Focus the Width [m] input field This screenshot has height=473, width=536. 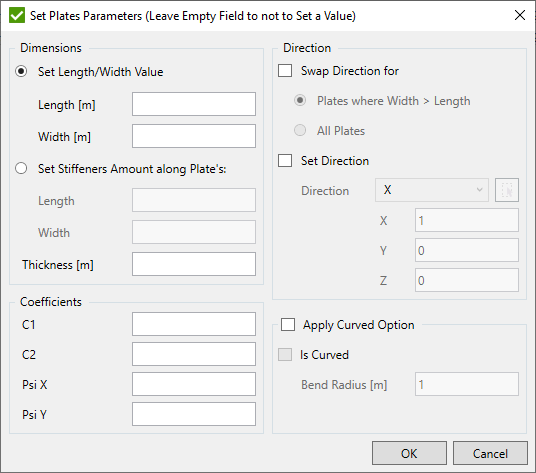194,136
